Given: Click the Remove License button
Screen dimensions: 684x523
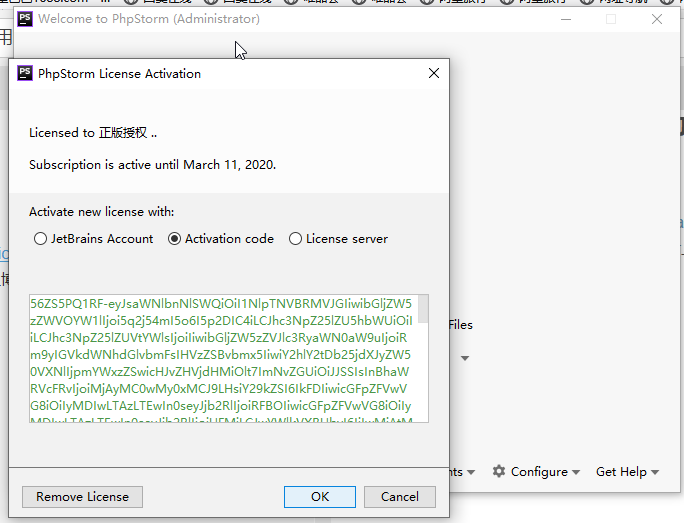Looking at the screenshot, I should pos(82,497).
